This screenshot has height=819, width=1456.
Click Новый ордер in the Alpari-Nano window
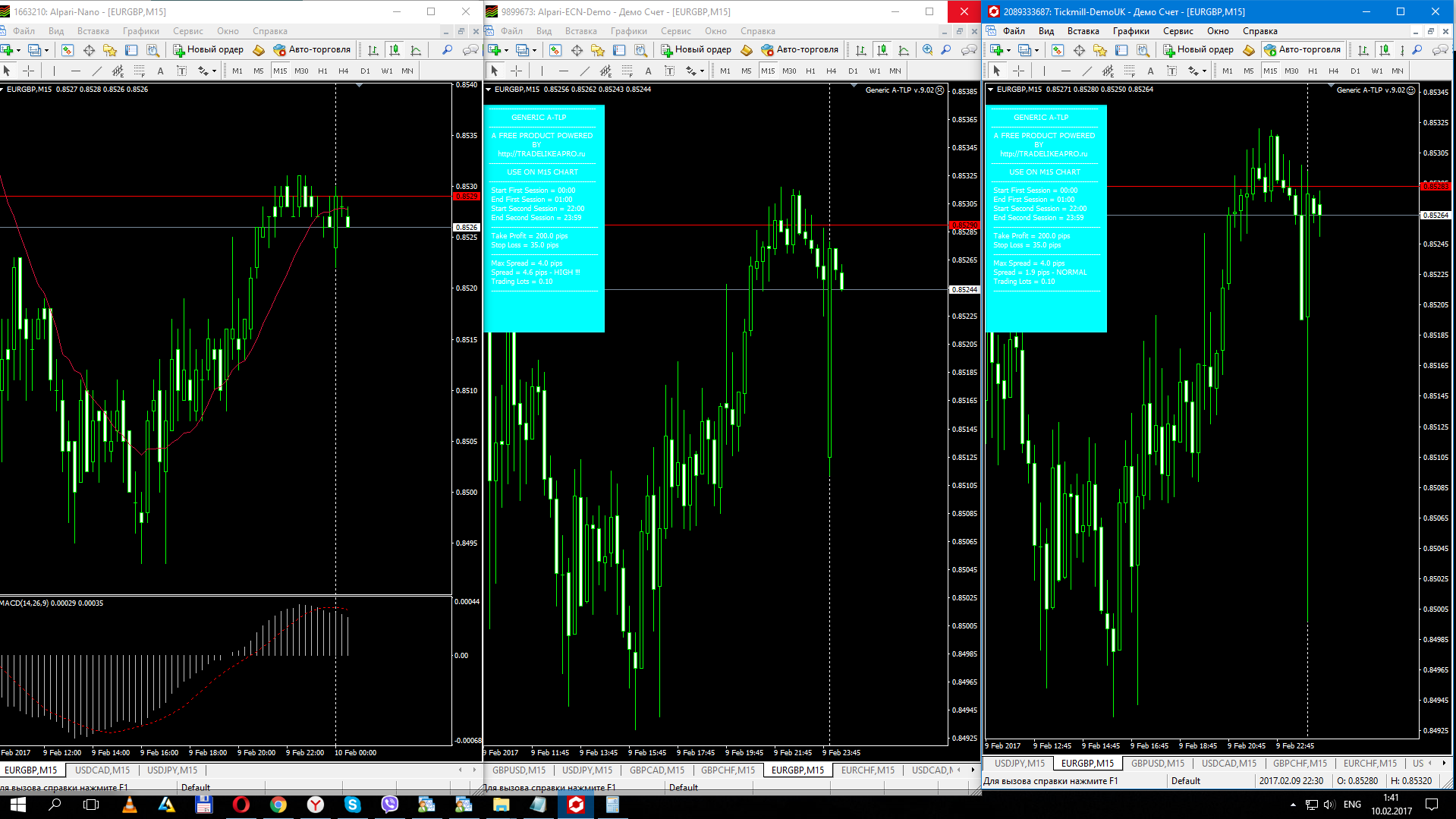point(209,50)
